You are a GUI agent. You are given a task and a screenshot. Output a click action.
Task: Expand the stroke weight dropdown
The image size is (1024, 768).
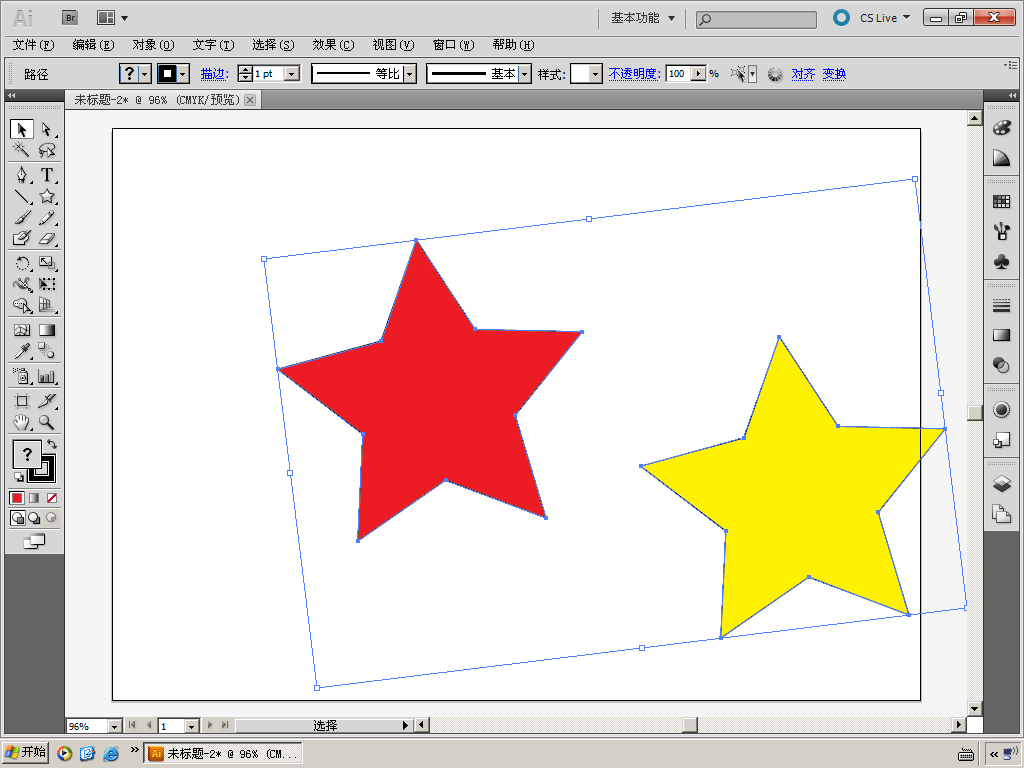(293, 74)
